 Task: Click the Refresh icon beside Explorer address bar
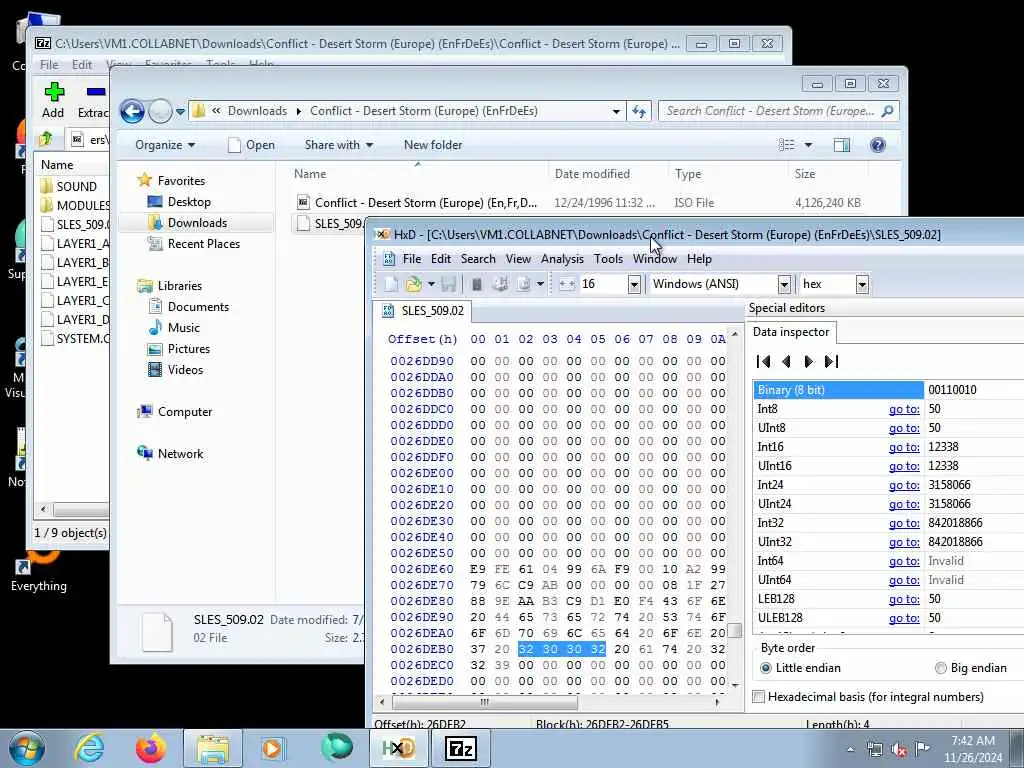tap(639, 112)
